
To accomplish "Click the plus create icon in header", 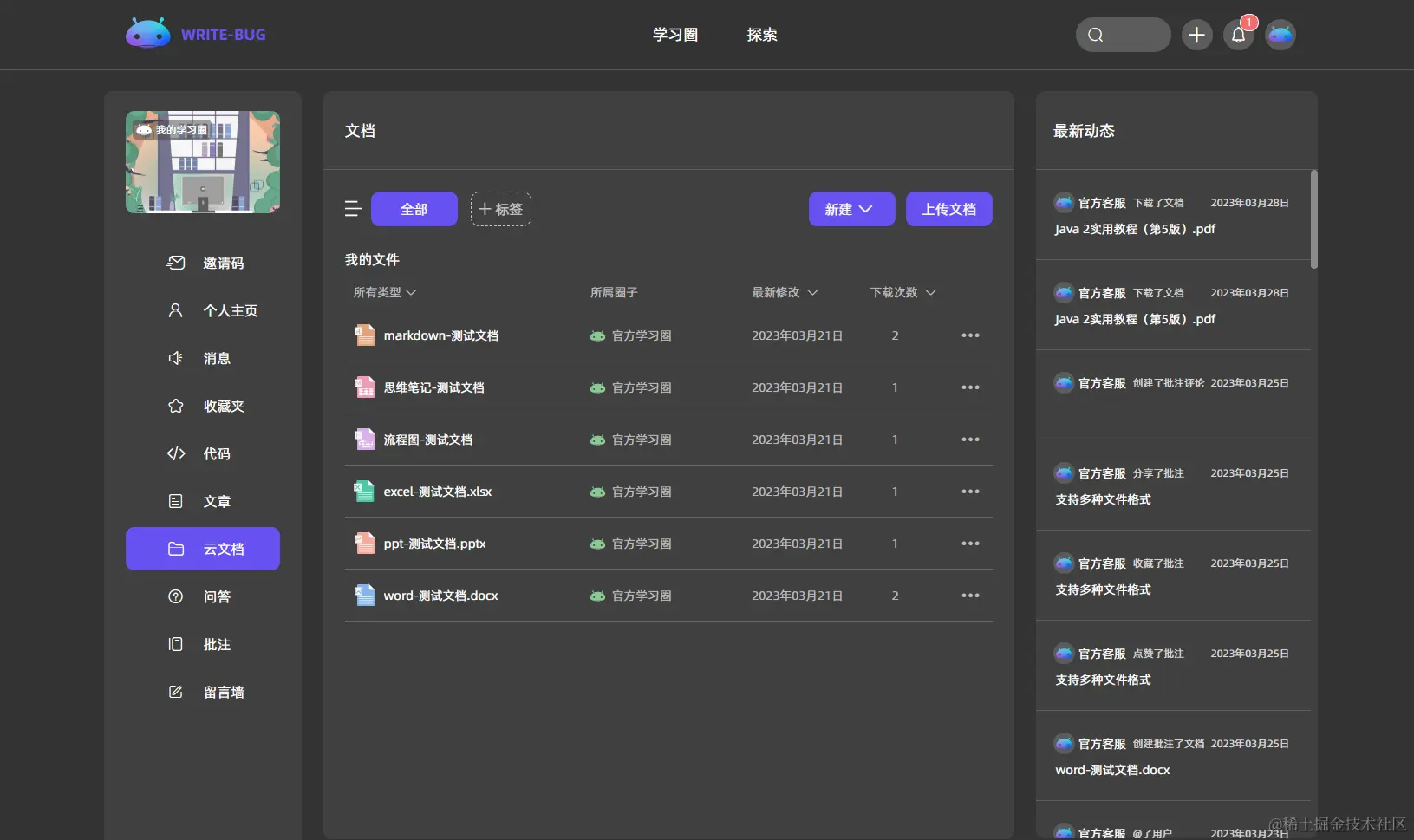I will pyautogui.click(x=1197, y=35).
